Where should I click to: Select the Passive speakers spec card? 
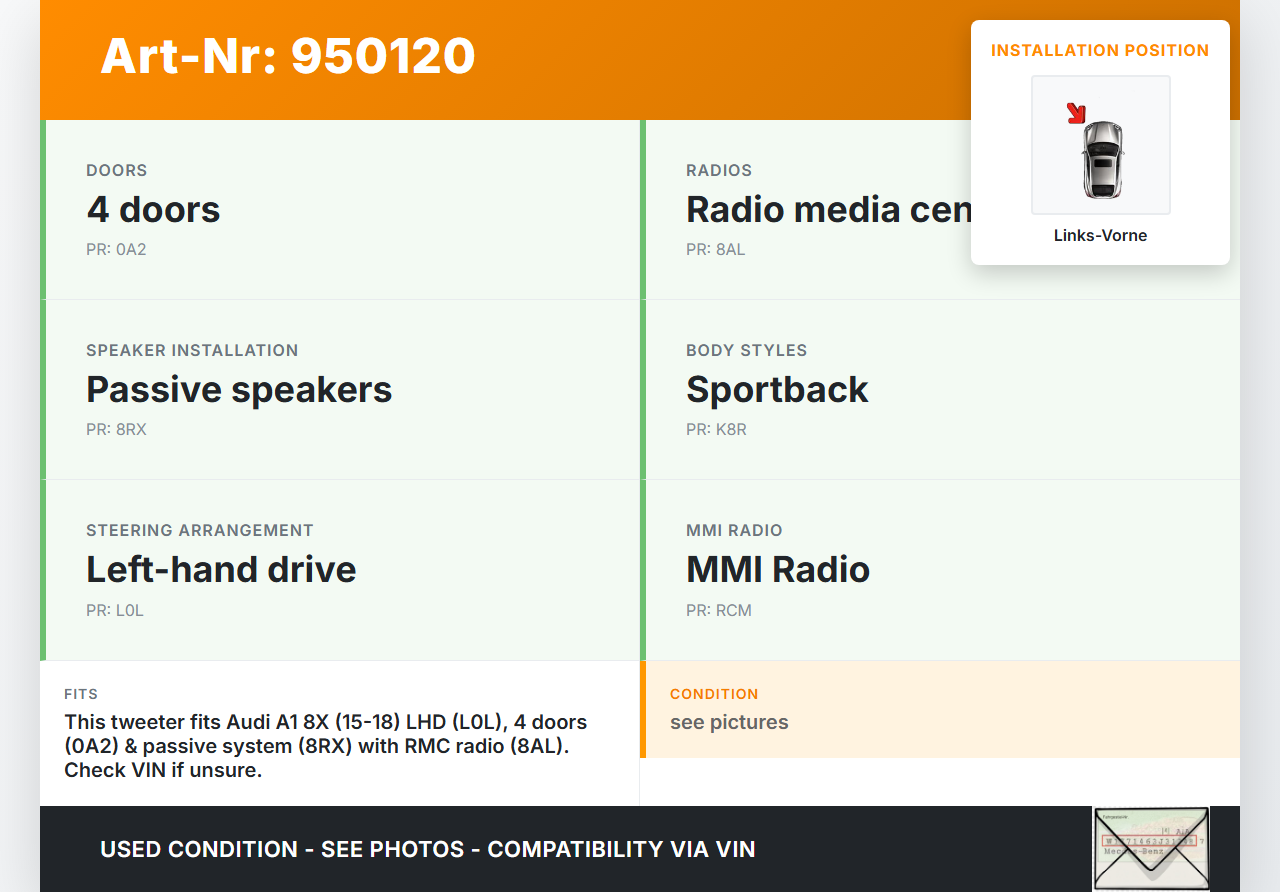(x=340, y=390)
